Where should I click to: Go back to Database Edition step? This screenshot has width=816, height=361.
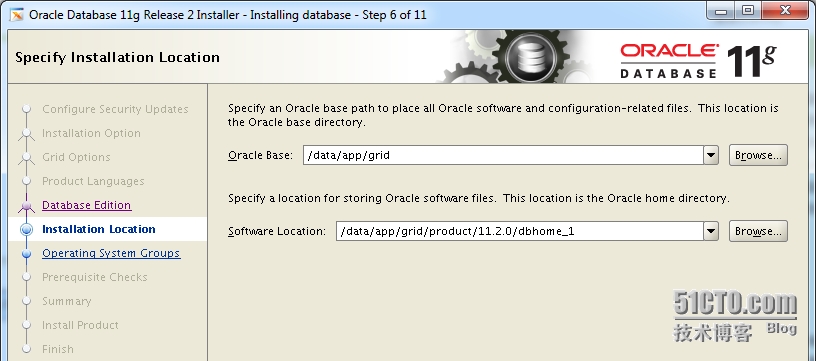tap(86, 205)
